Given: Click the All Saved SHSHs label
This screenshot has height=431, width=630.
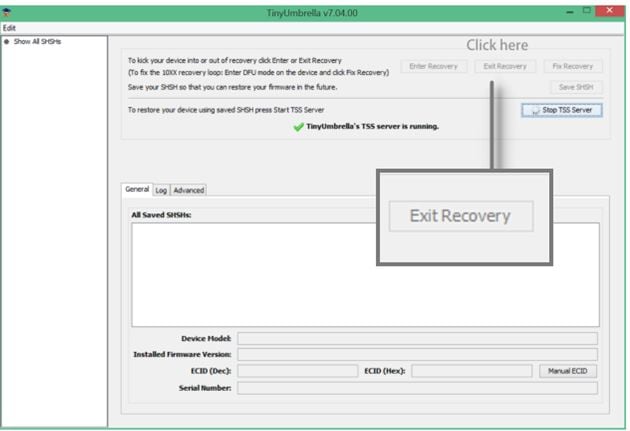Looking at the screenshot, I should coord(162,215).
